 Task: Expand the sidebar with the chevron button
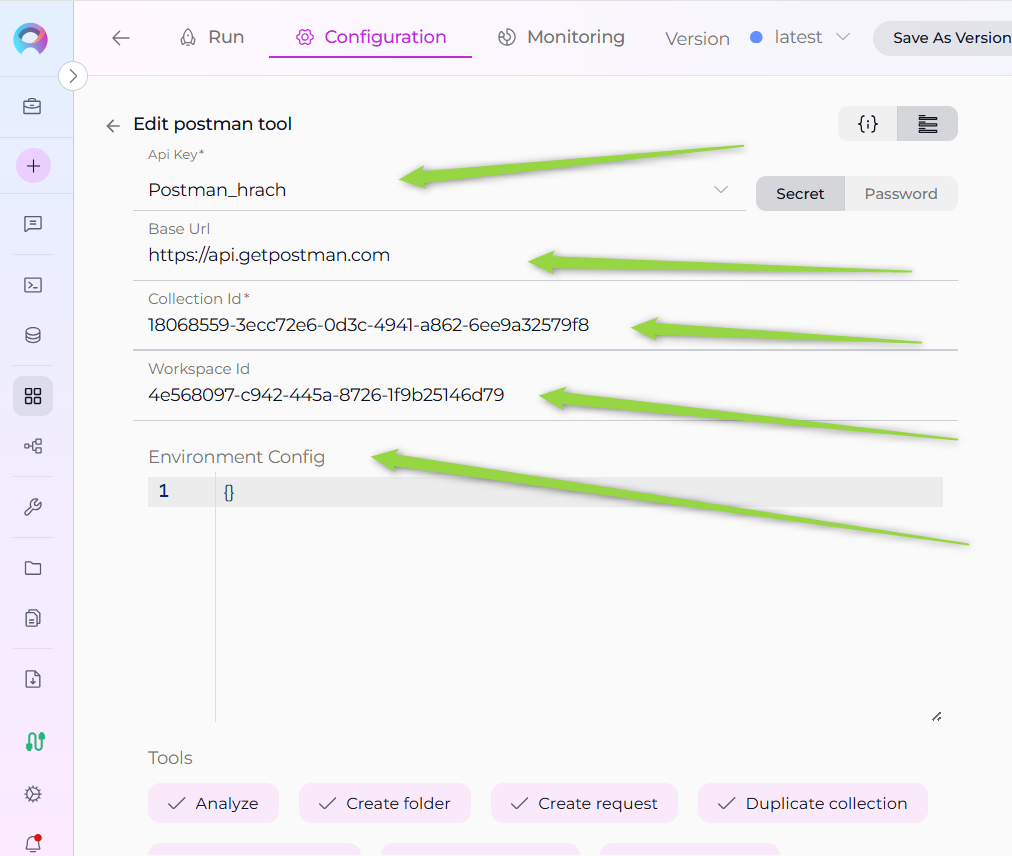[73, 76]
